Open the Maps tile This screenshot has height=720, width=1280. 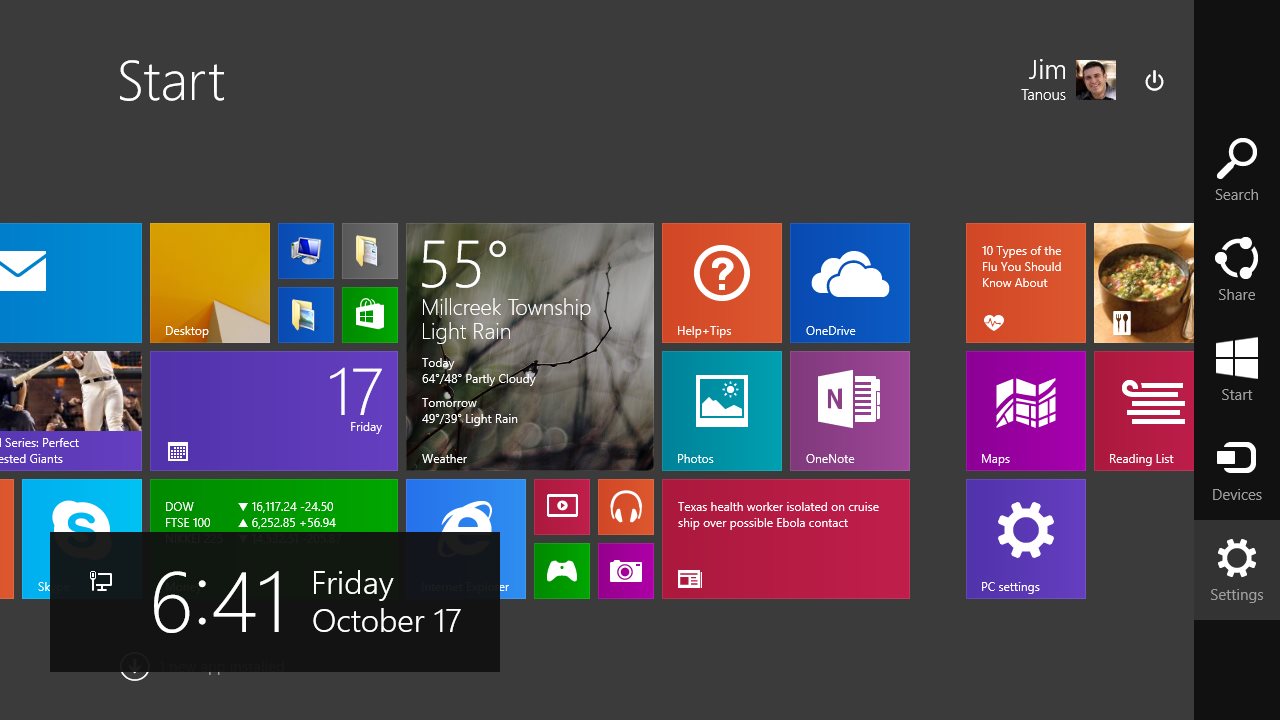(x=1026, y=411)
